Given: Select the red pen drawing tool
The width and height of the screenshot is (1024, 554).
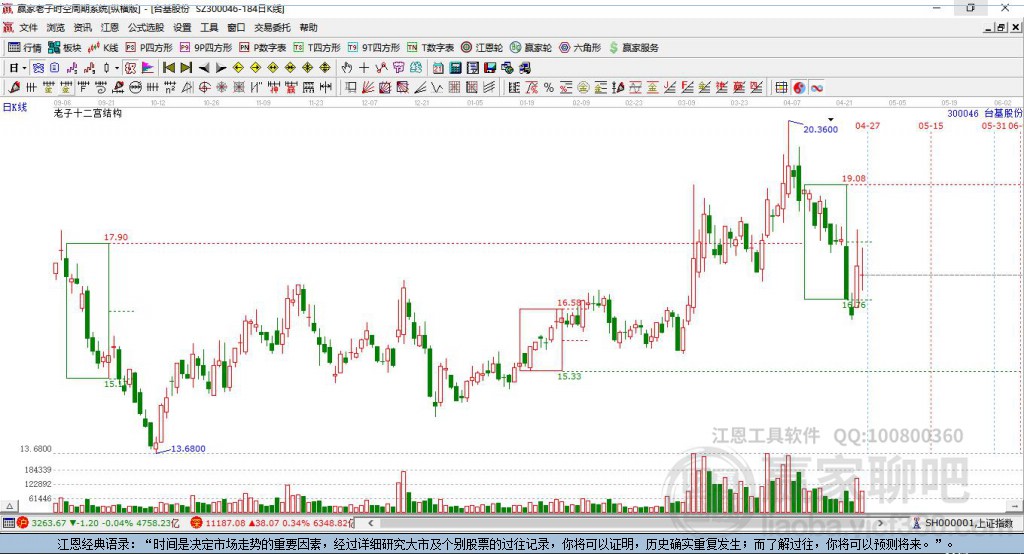Looking at the screenshot, I should (14, 88).
